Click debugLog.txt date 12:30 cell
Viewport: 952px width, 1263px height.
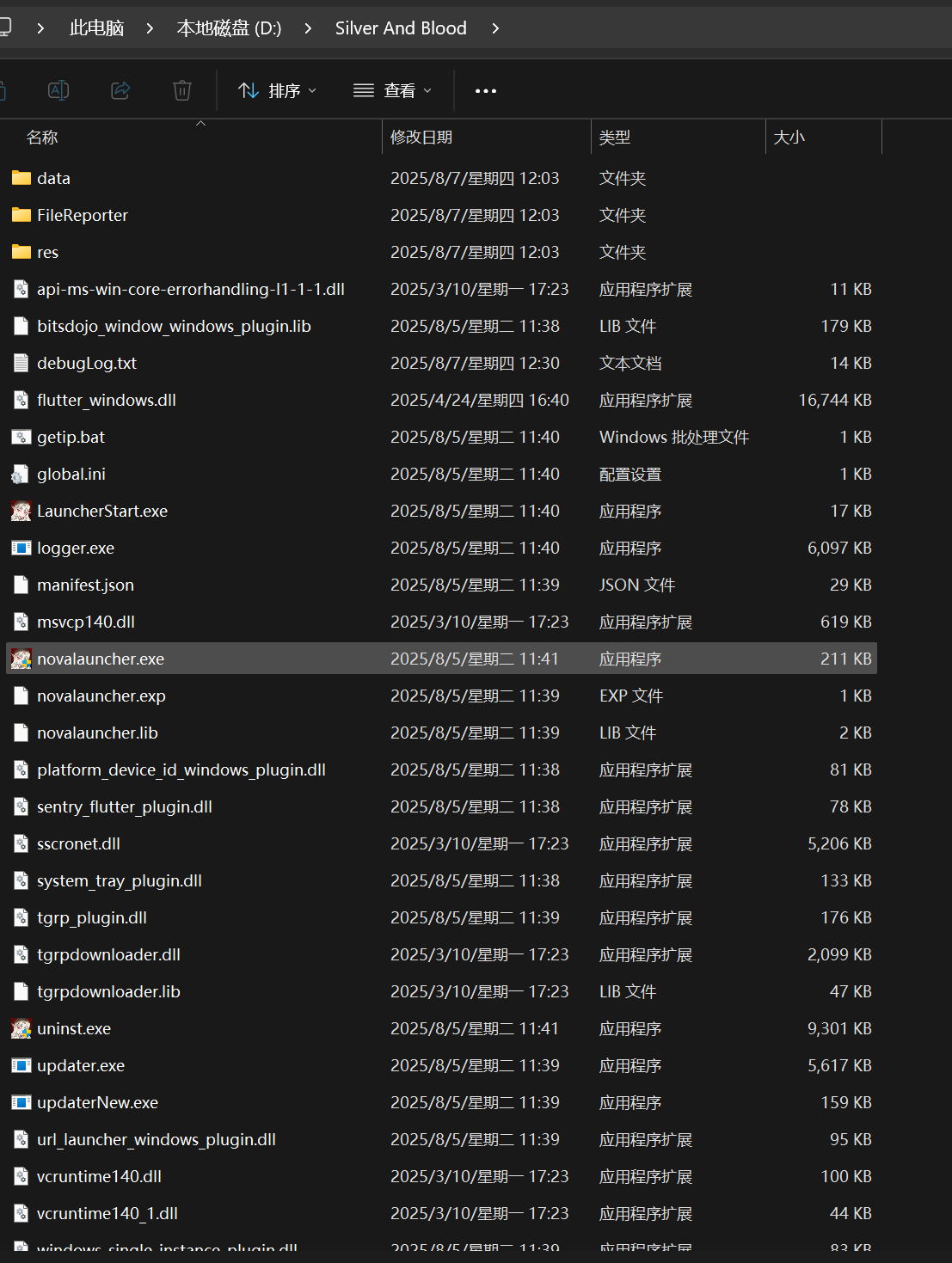[x=475, y=363]
